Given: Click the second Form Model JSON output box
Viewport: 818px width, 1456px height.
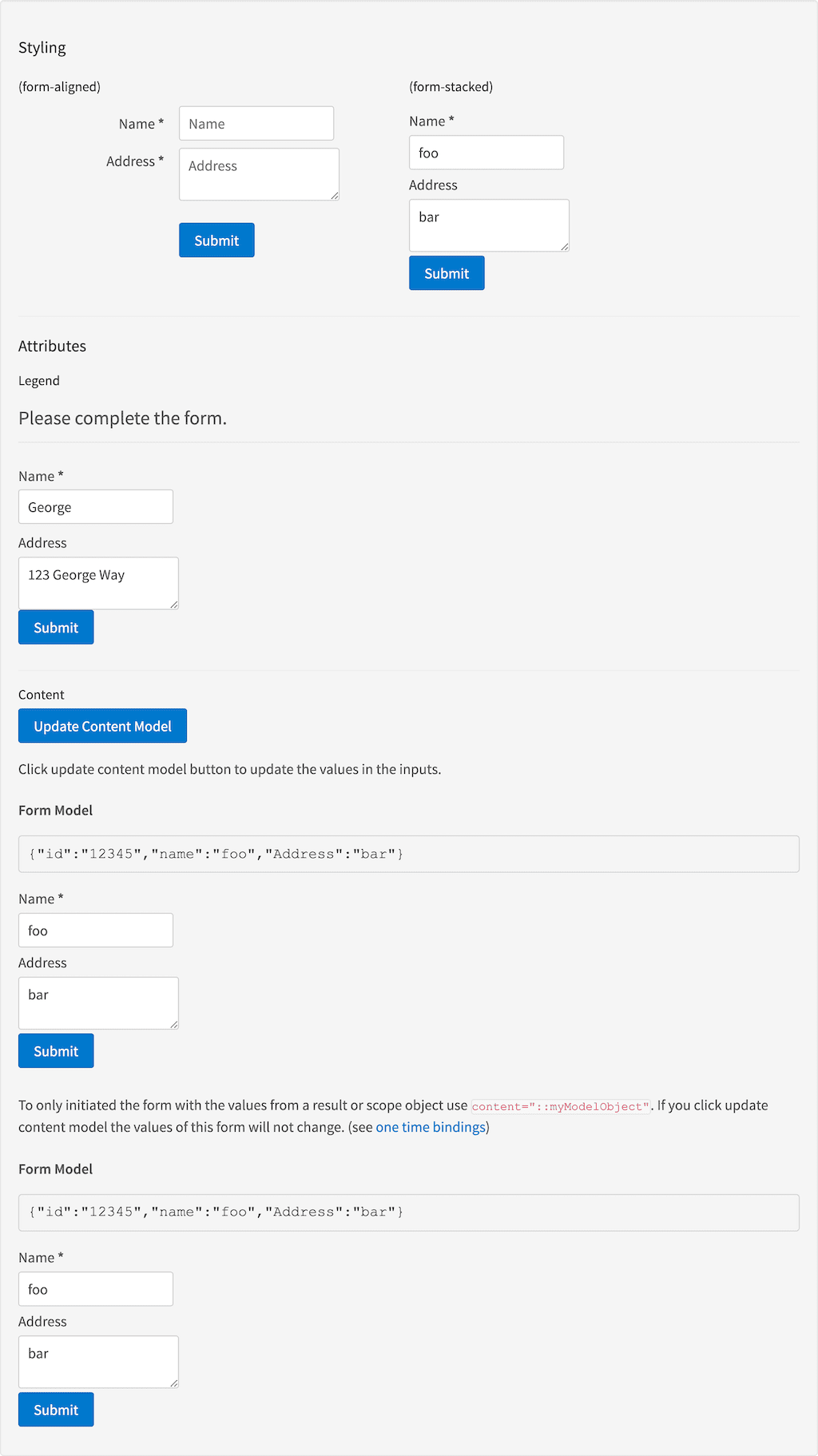Looking at the screenshot, I should (x=408, y=1212).
